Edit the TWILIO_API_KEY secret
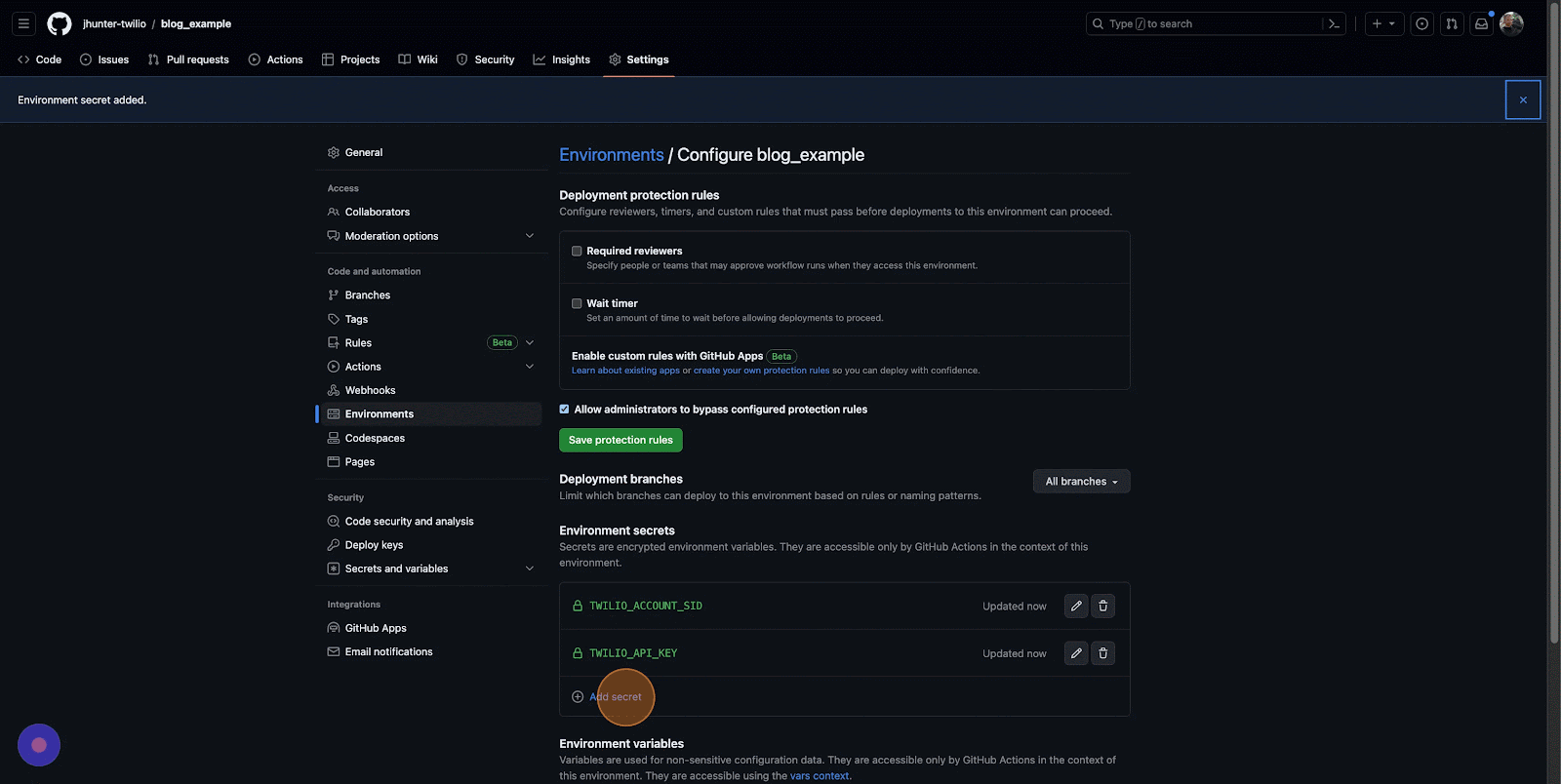The image size is (1561, 784). tap(1076, 653)
